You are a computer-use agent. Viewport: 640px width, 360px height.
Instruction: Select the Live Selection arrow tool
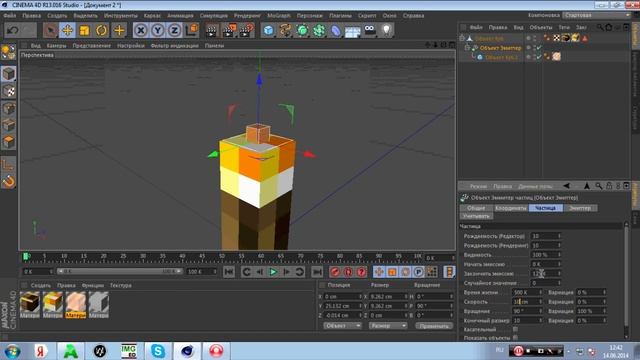point(50,30)
